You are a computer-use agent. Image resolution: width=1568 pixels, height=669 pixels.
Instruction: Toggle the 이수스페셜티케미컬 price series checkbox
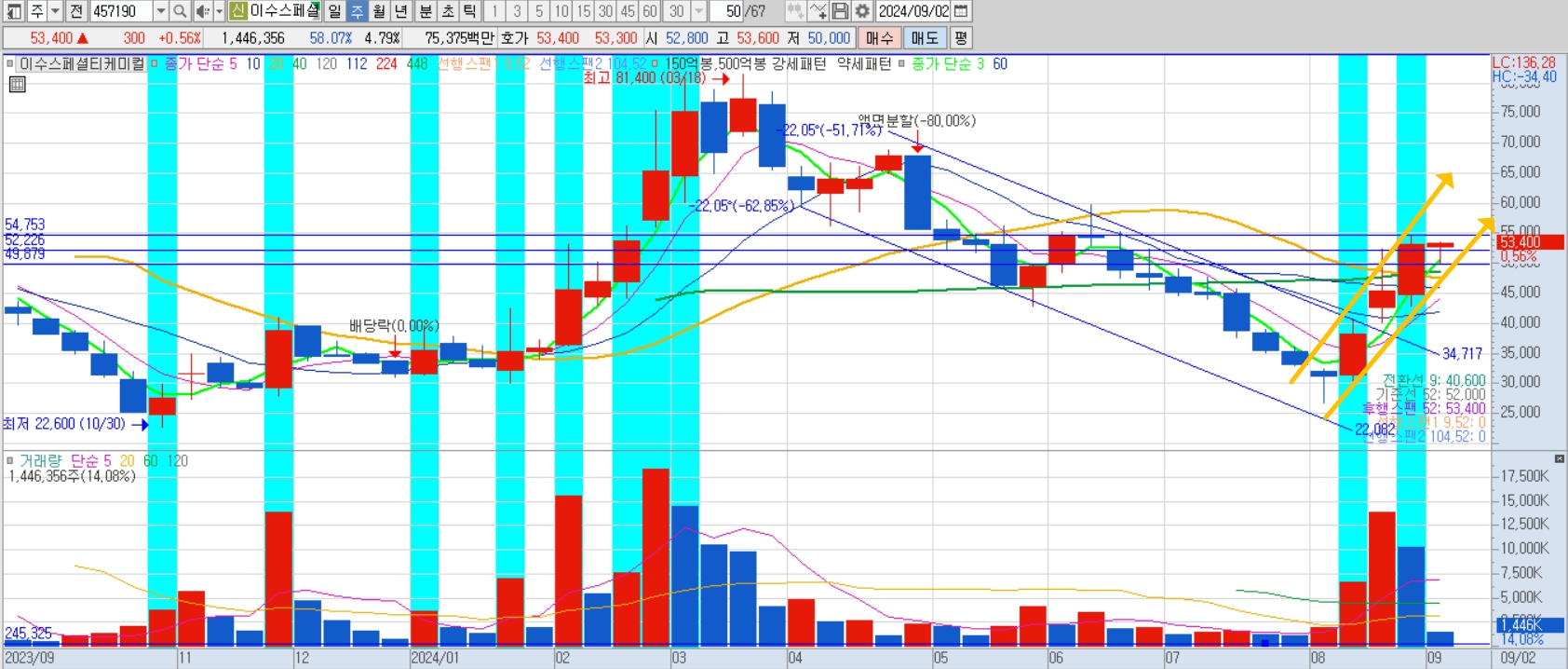click(x=10, y=64)
